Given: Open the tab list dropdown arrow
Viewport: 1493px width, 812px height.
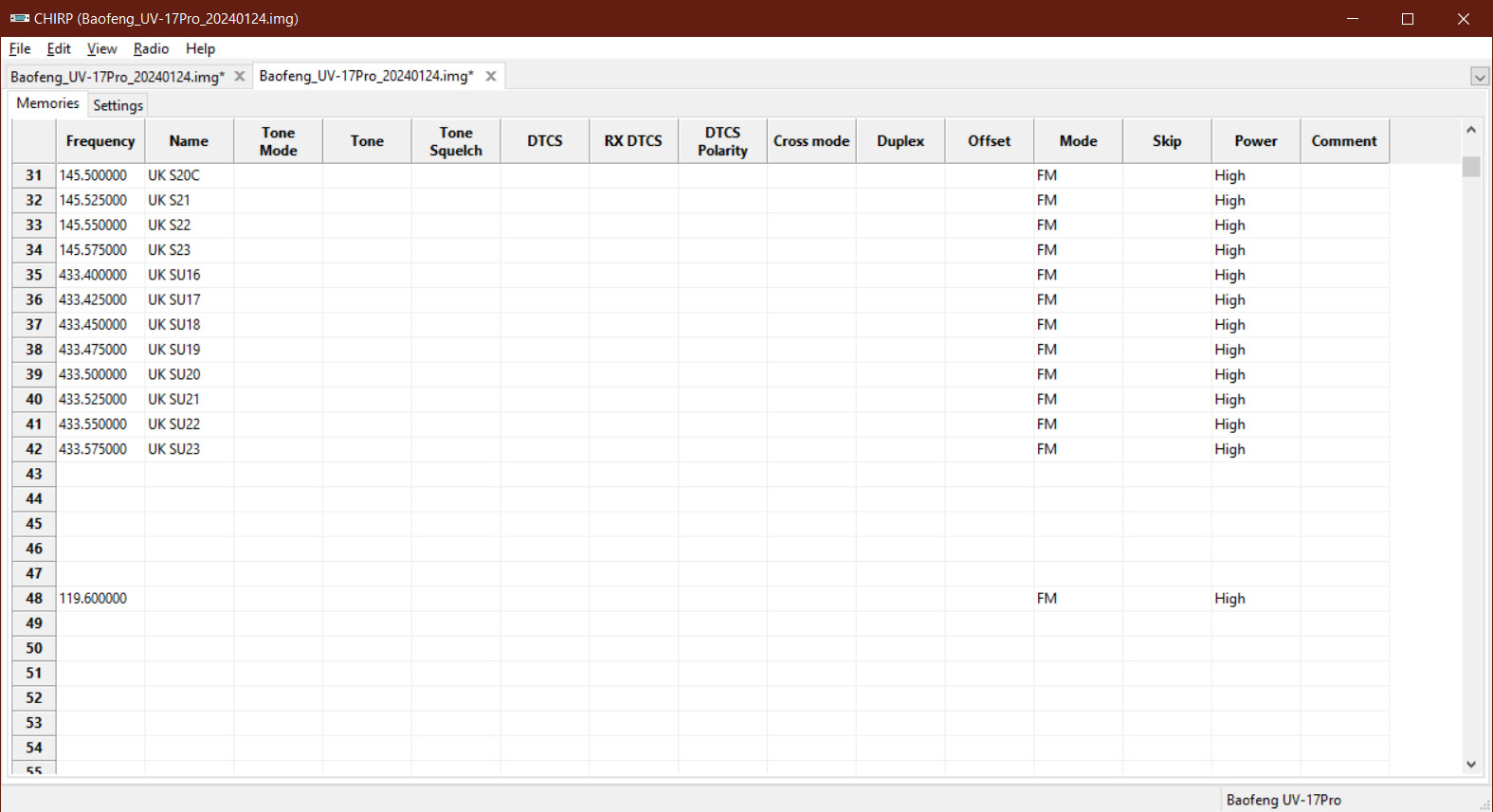Looking at the screenshot, I should coord(1480,77).
